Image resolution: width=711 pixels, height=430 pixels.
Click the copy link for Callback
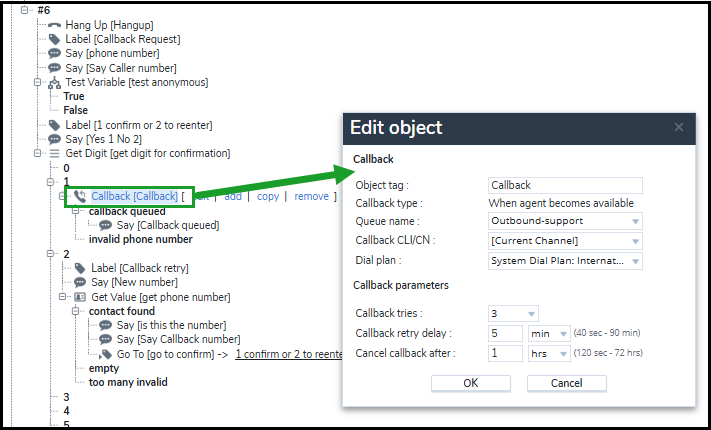[268, 196]
